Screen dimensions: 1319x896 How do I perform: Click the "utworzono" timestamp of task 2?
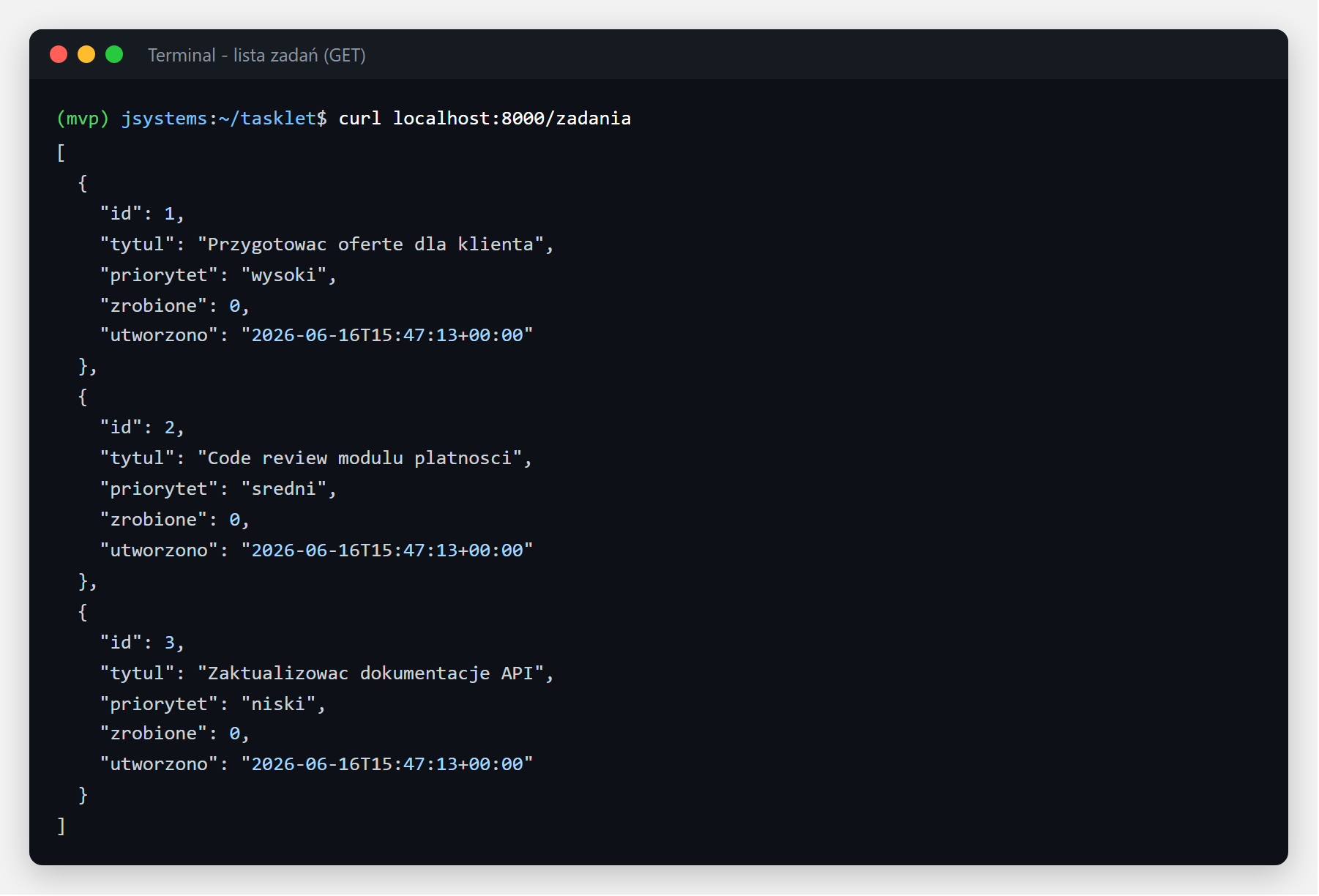coord(387,550)
